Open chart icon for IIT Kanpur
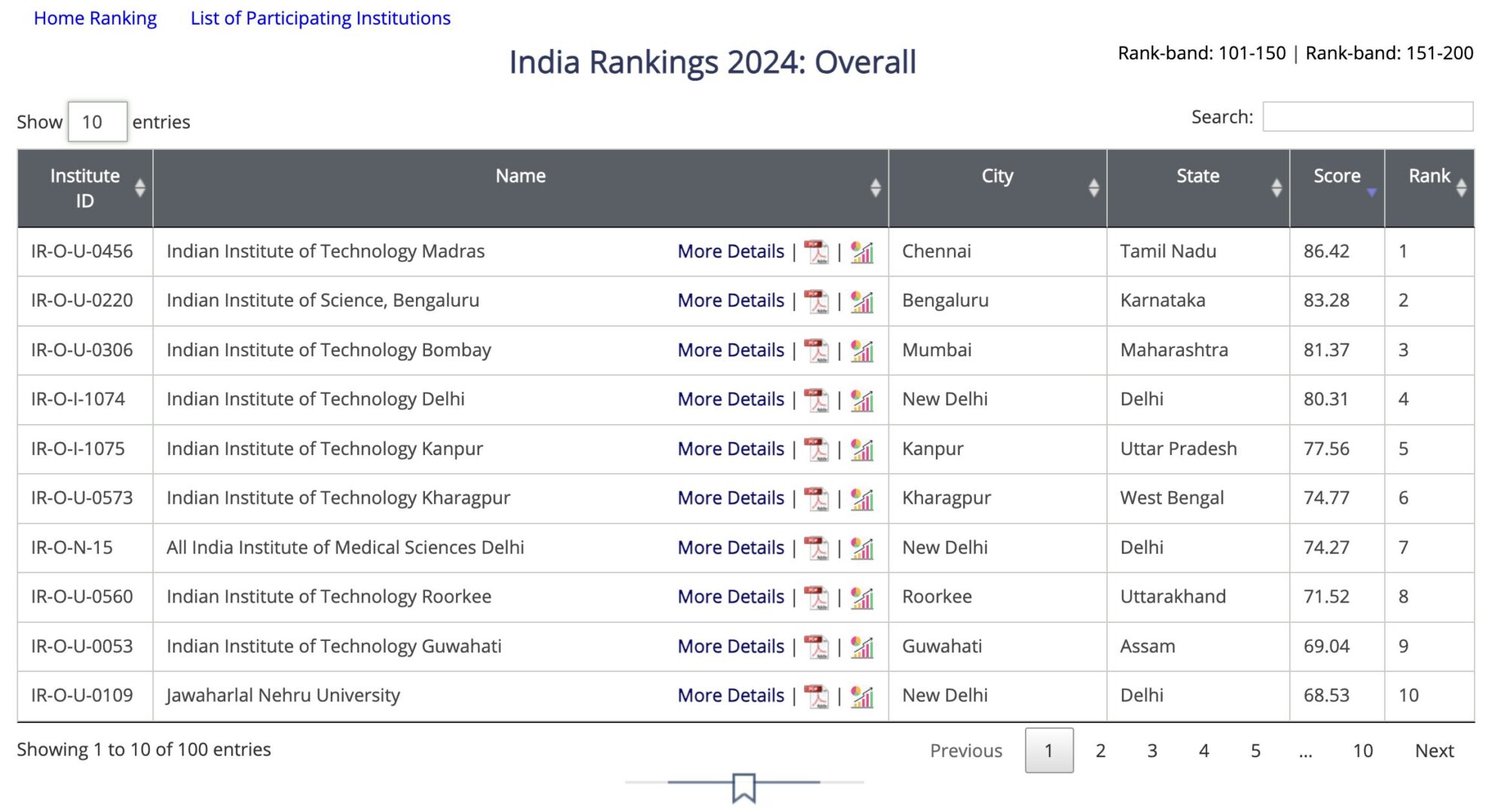 [x=862, y=449]
